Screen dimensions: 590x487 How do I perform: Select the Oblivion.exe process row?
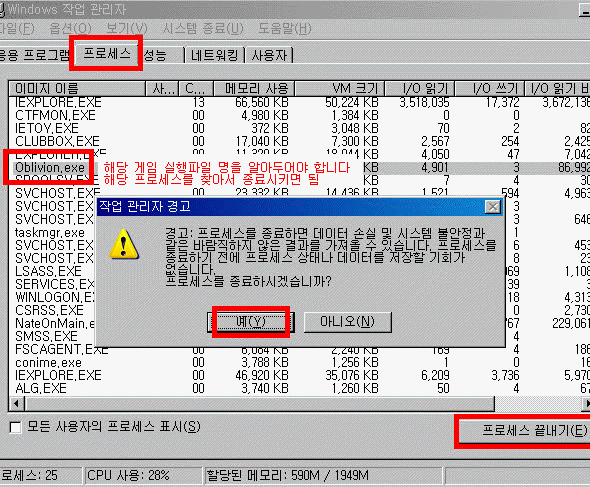299,167
